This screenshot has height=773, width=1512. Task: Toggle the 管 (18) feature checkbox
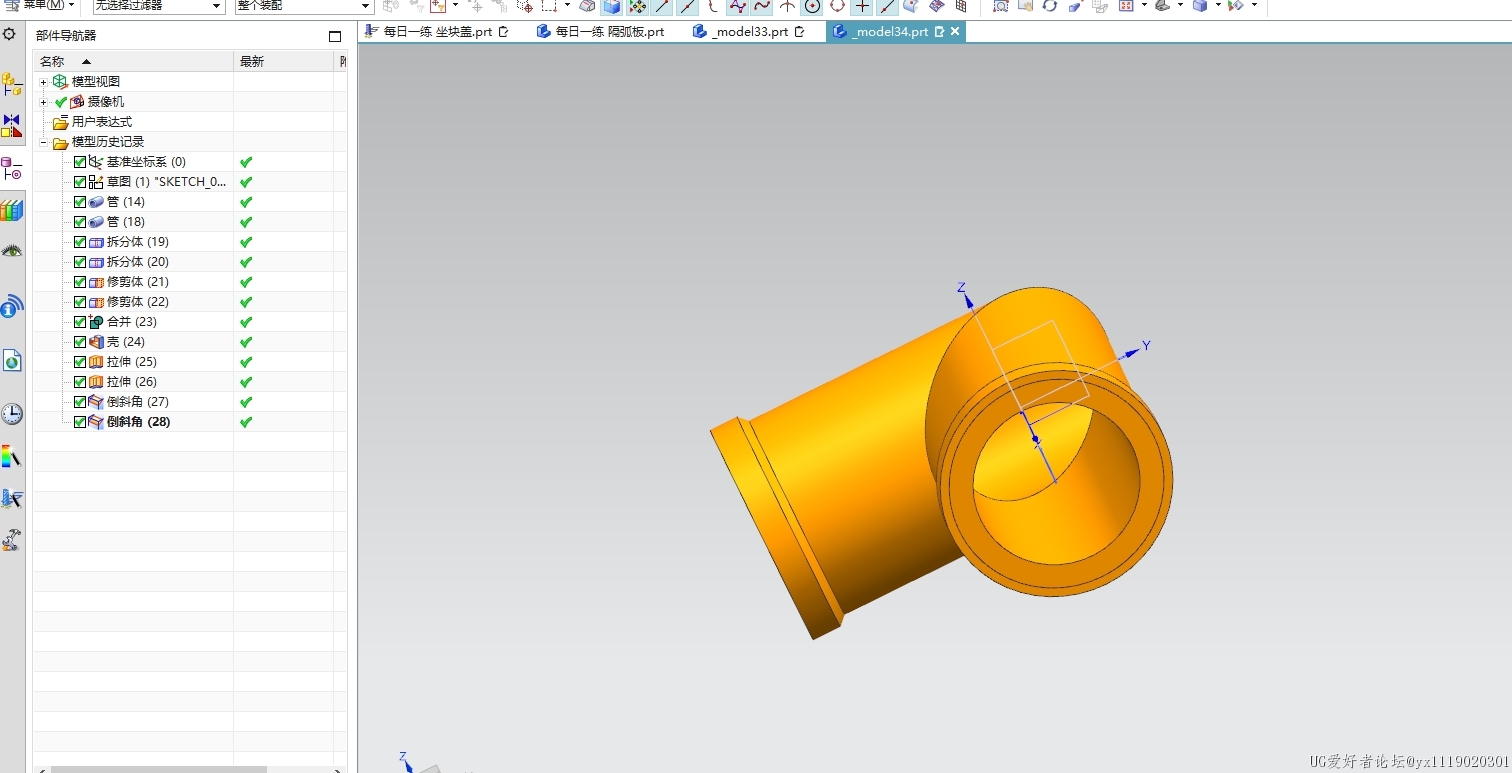(80, 222)
